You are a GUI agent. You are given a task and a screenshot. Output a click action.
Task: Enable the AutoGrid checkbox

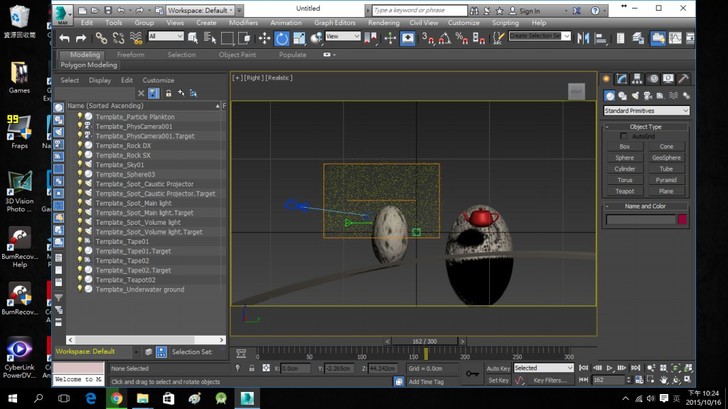click(x=624, y=136)
